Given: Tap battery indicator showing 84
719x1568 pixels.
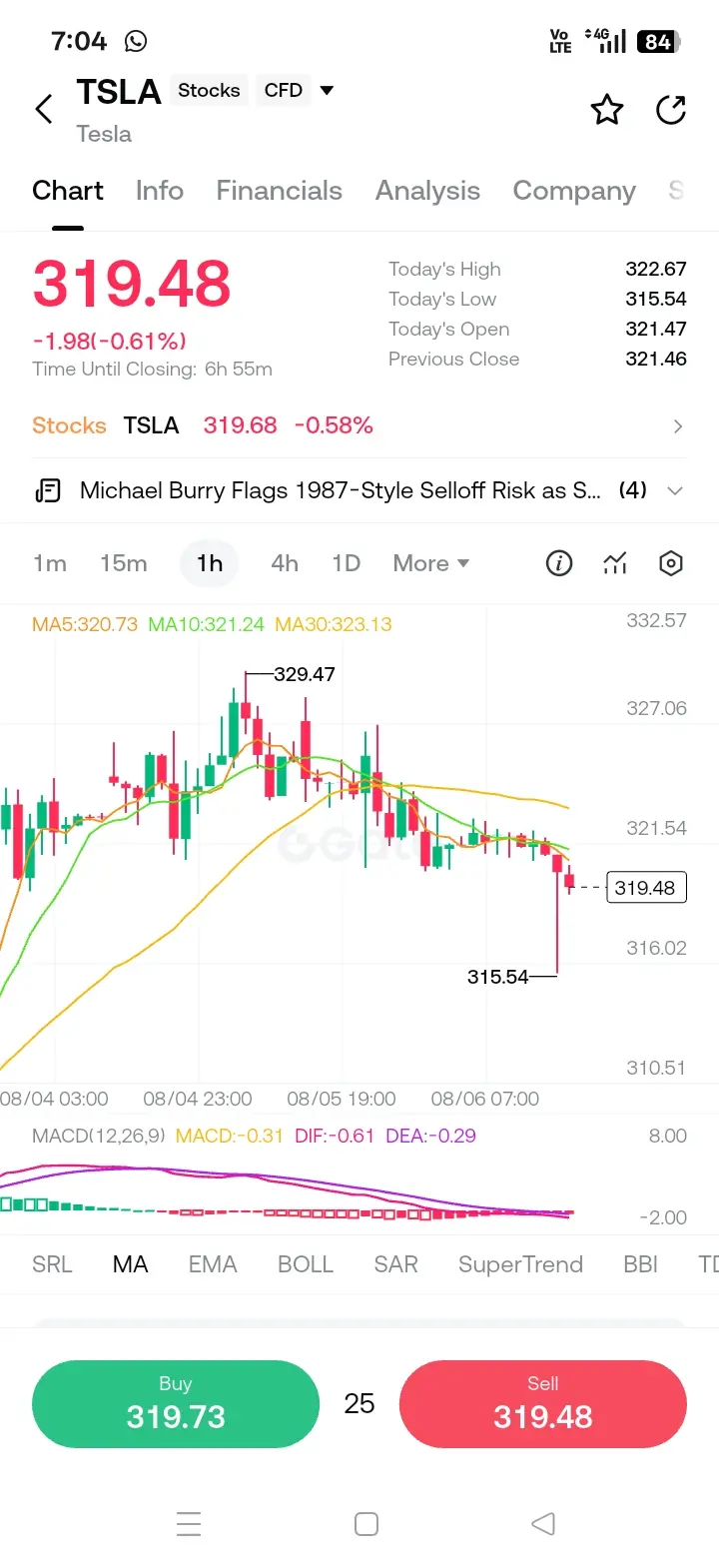Looking at the screenshot, I should [659, 42].
